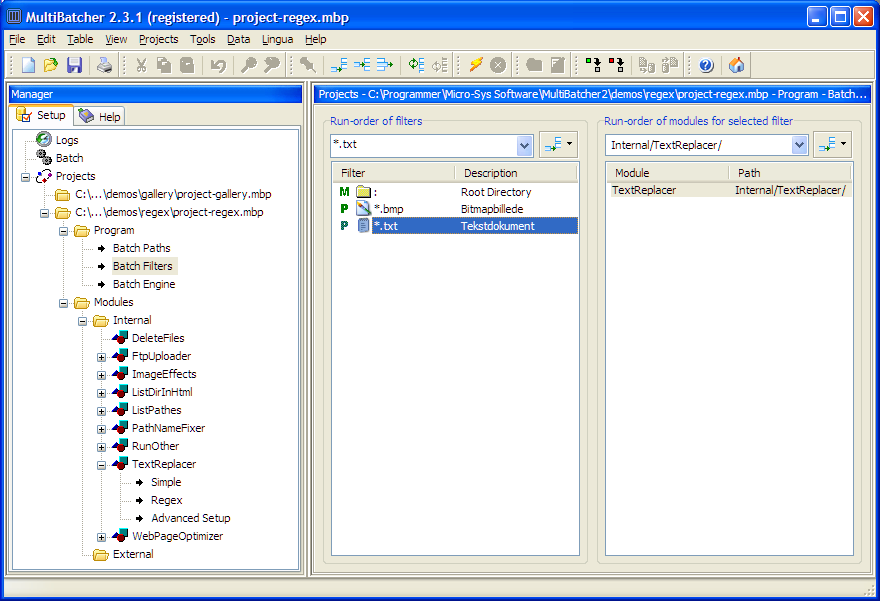Click the Description column header
Screen dimensions: 880x601
click(x=516, y=173)
